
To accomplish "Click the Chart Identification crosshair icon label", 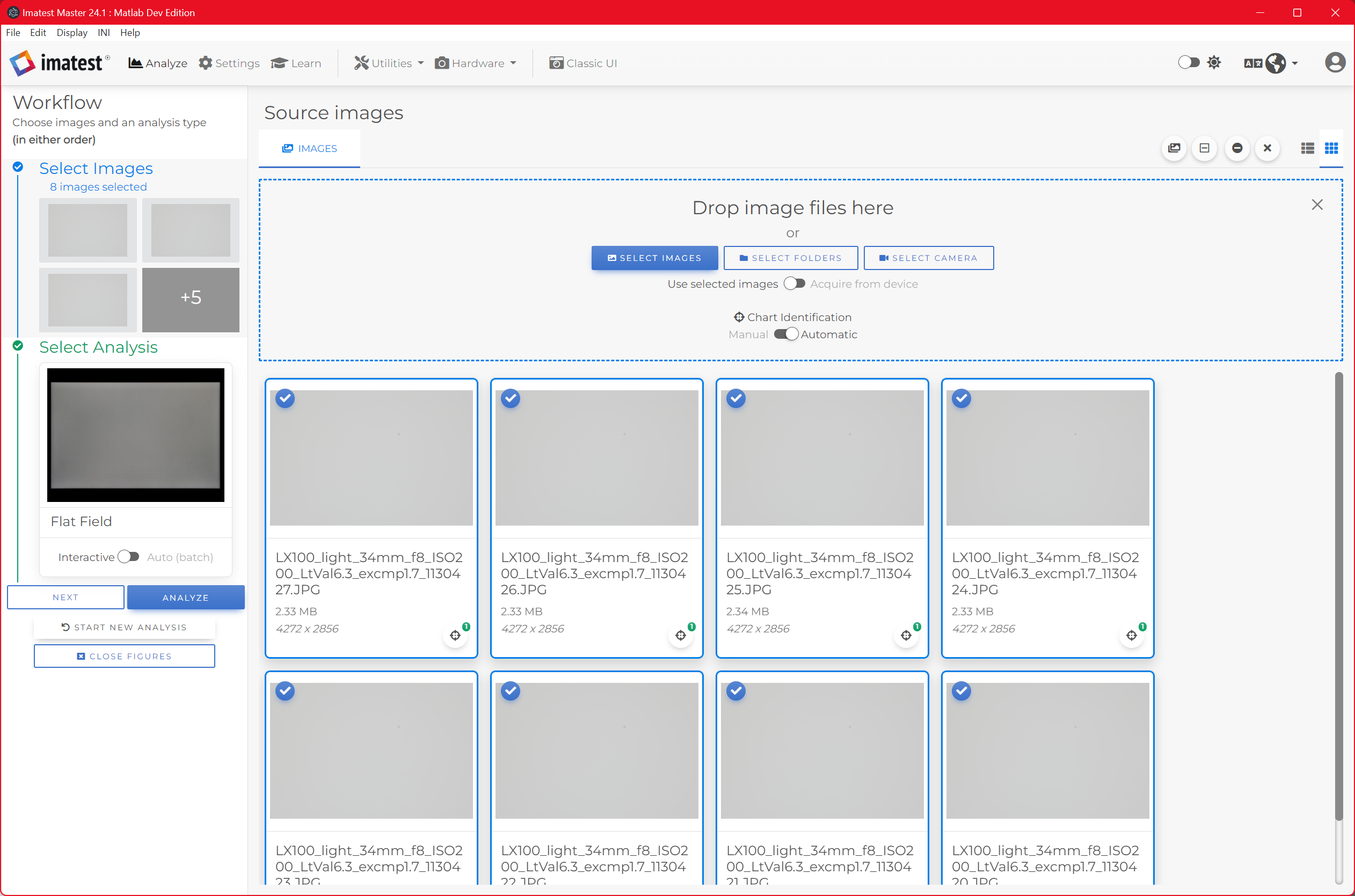I will click(739, 317).
